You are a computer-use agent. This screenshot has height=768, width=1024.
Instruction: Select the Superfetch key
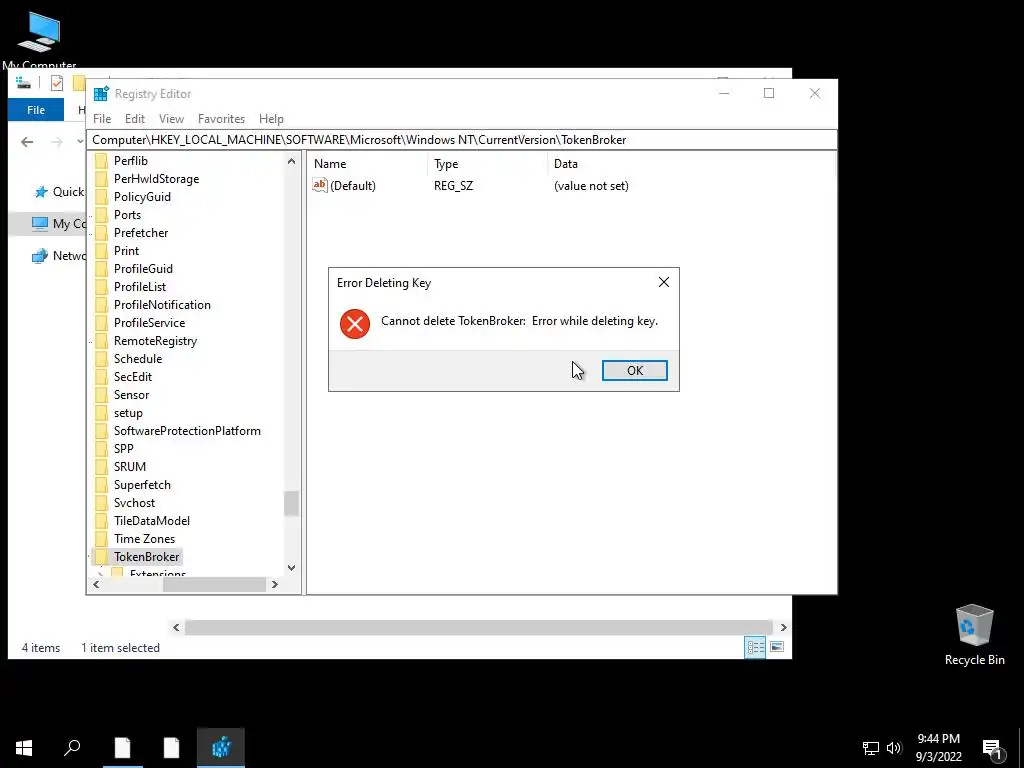click(x=142, y=485)
